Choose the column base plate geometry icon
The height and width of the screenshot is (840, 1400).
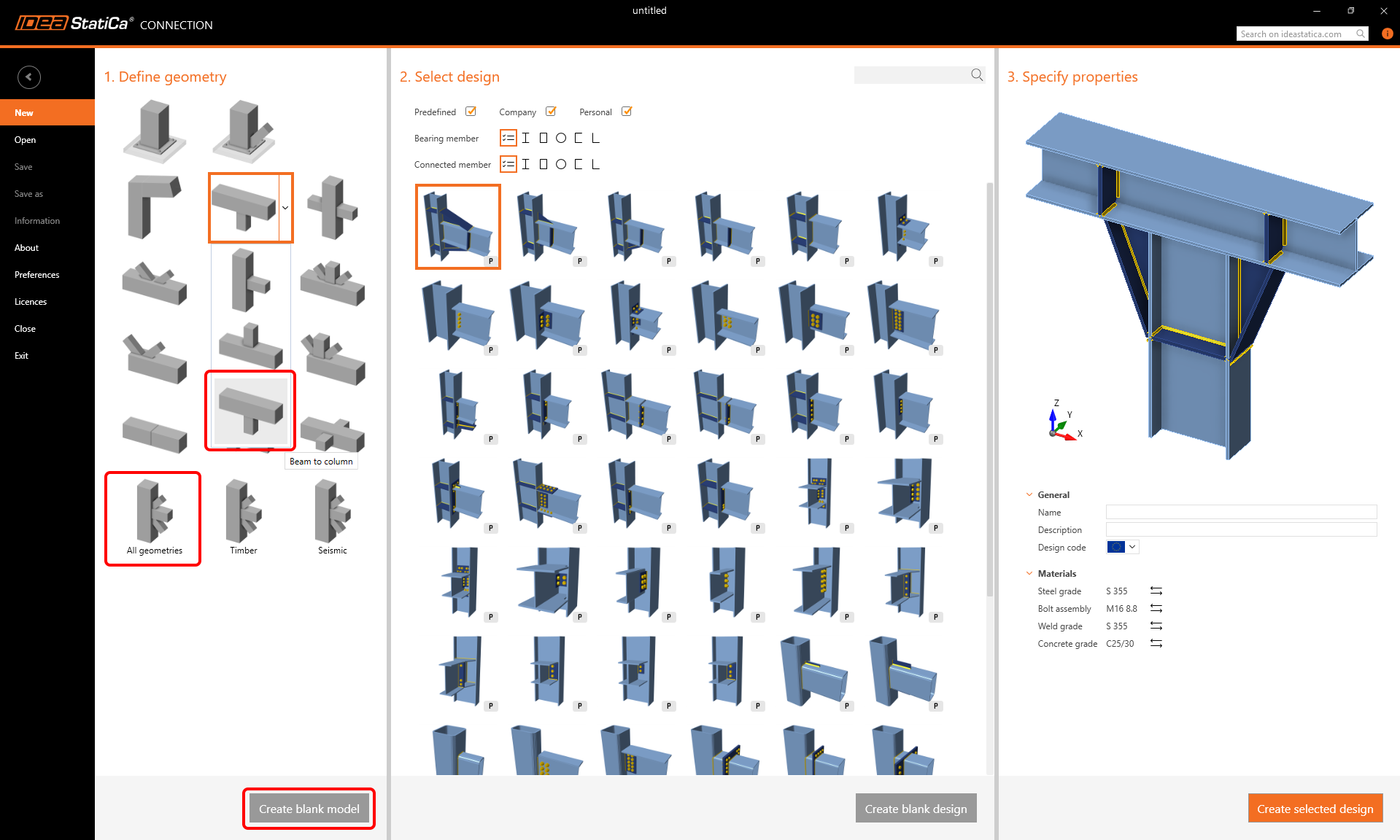tap(154, 131)
